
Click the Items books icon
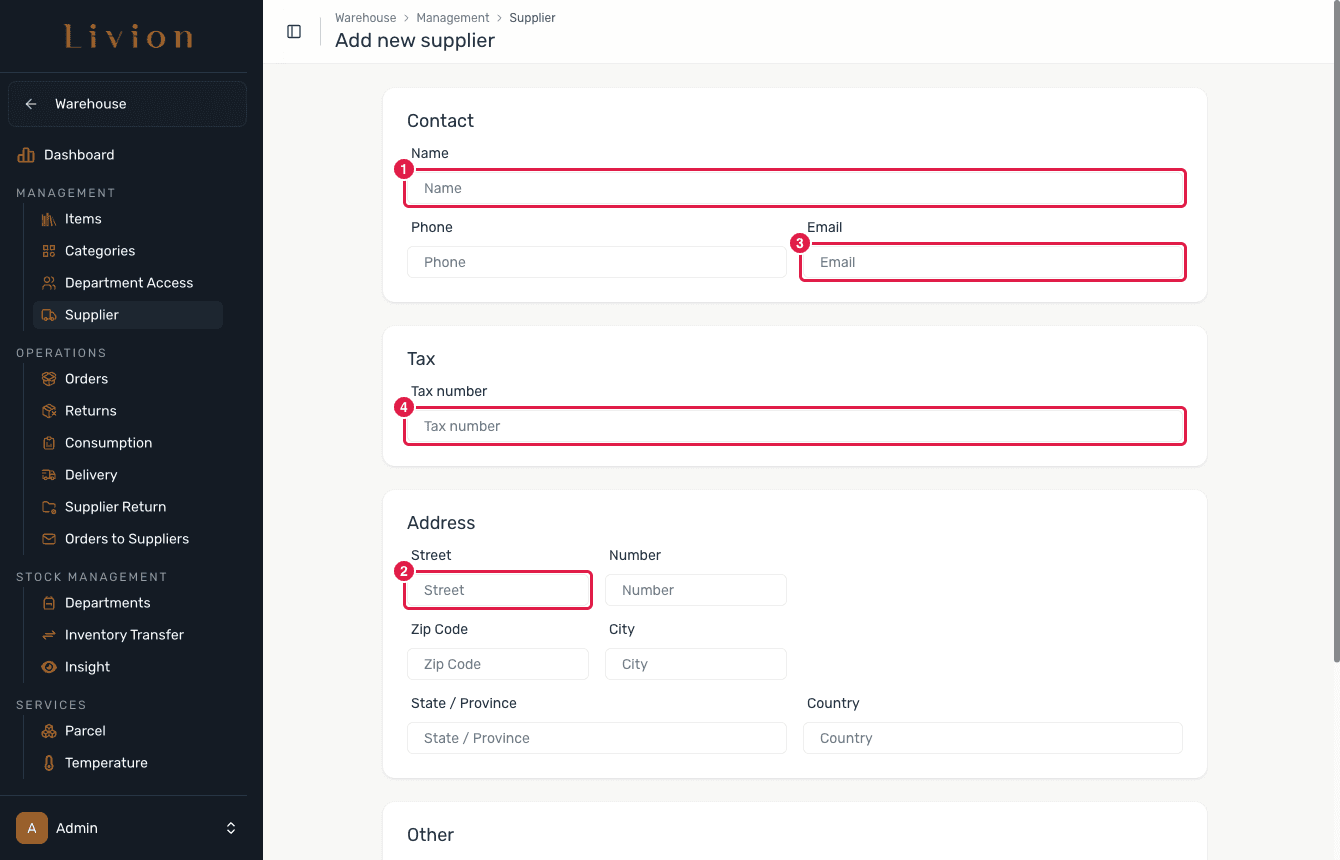coord(48,219)
